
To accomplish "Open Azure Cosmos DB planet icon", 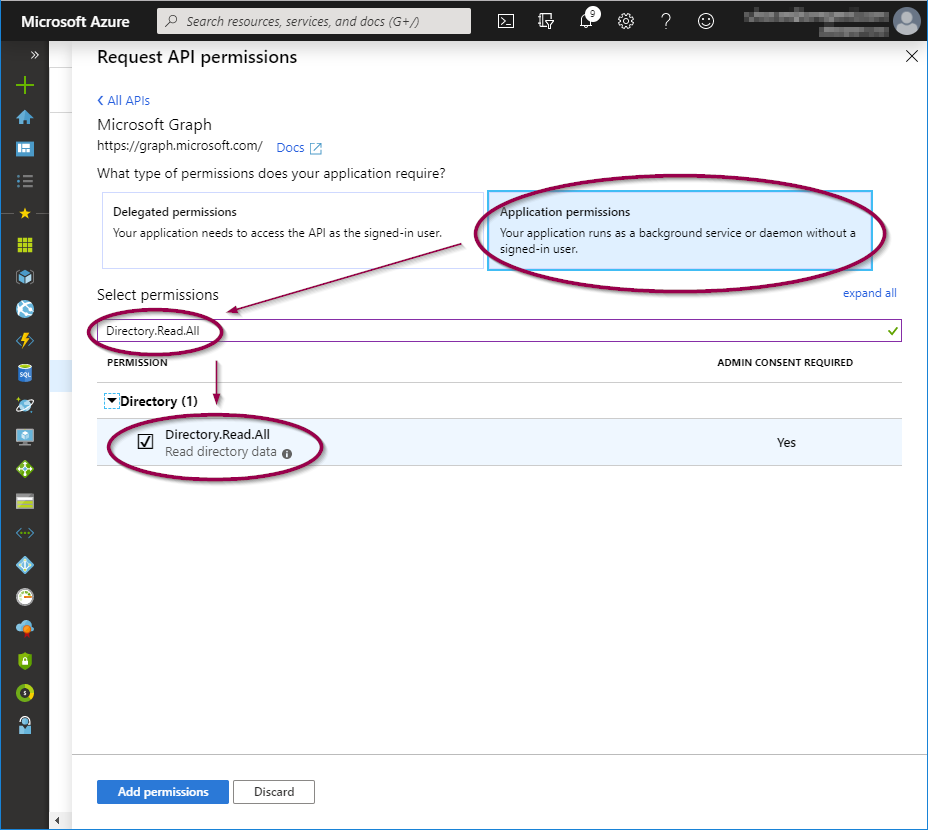I will [25, 405].
